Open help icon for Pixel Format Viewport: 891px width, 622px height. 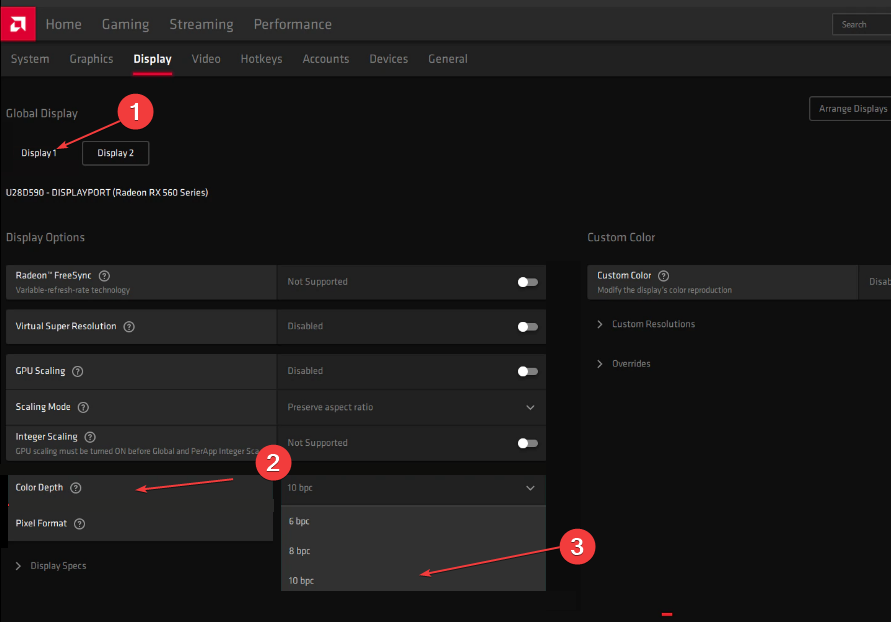80,524
